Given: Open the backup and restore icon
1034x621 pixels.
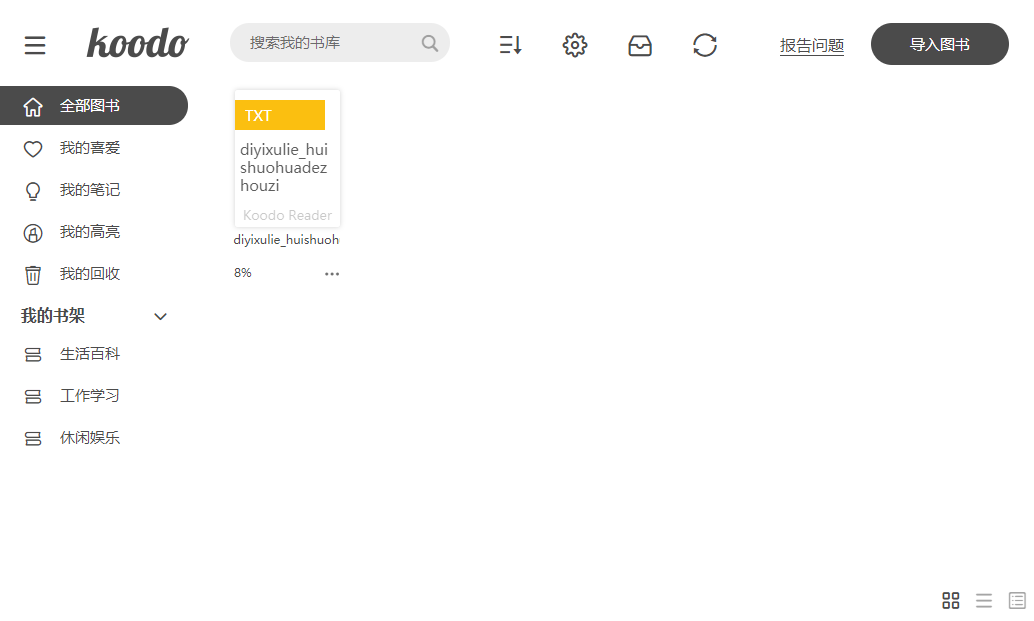Looking at the screenshot, I should (x=640, y=44).
